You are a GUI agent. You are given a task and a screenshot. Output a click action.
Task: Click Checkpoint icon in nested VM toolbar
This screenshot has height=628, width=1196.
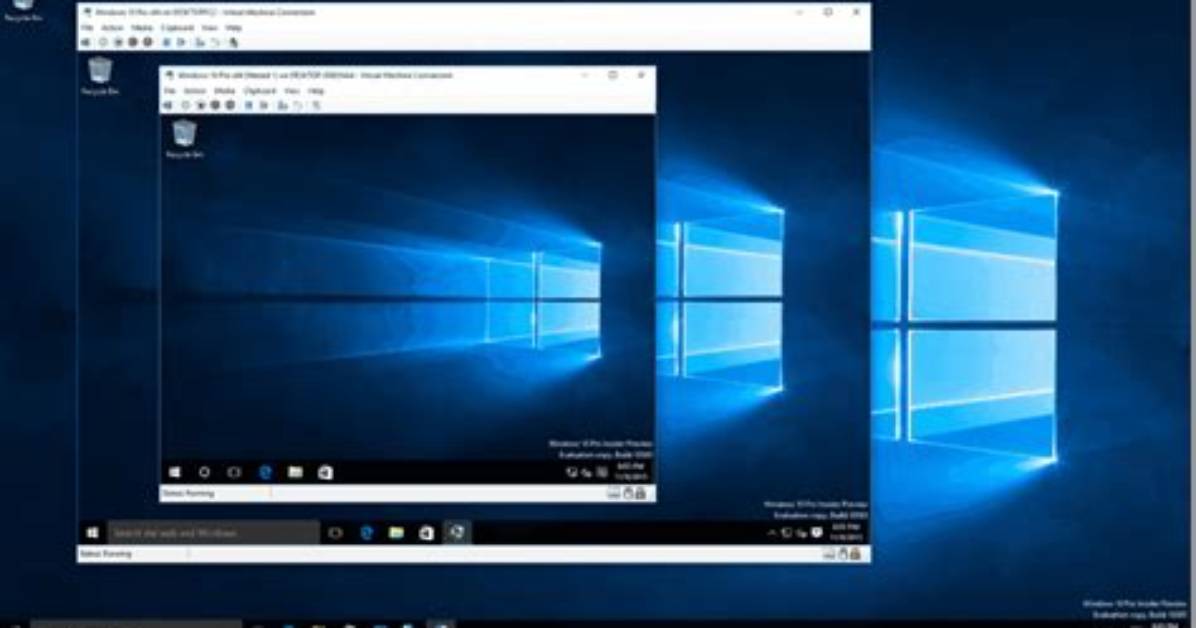coord(282,105)
